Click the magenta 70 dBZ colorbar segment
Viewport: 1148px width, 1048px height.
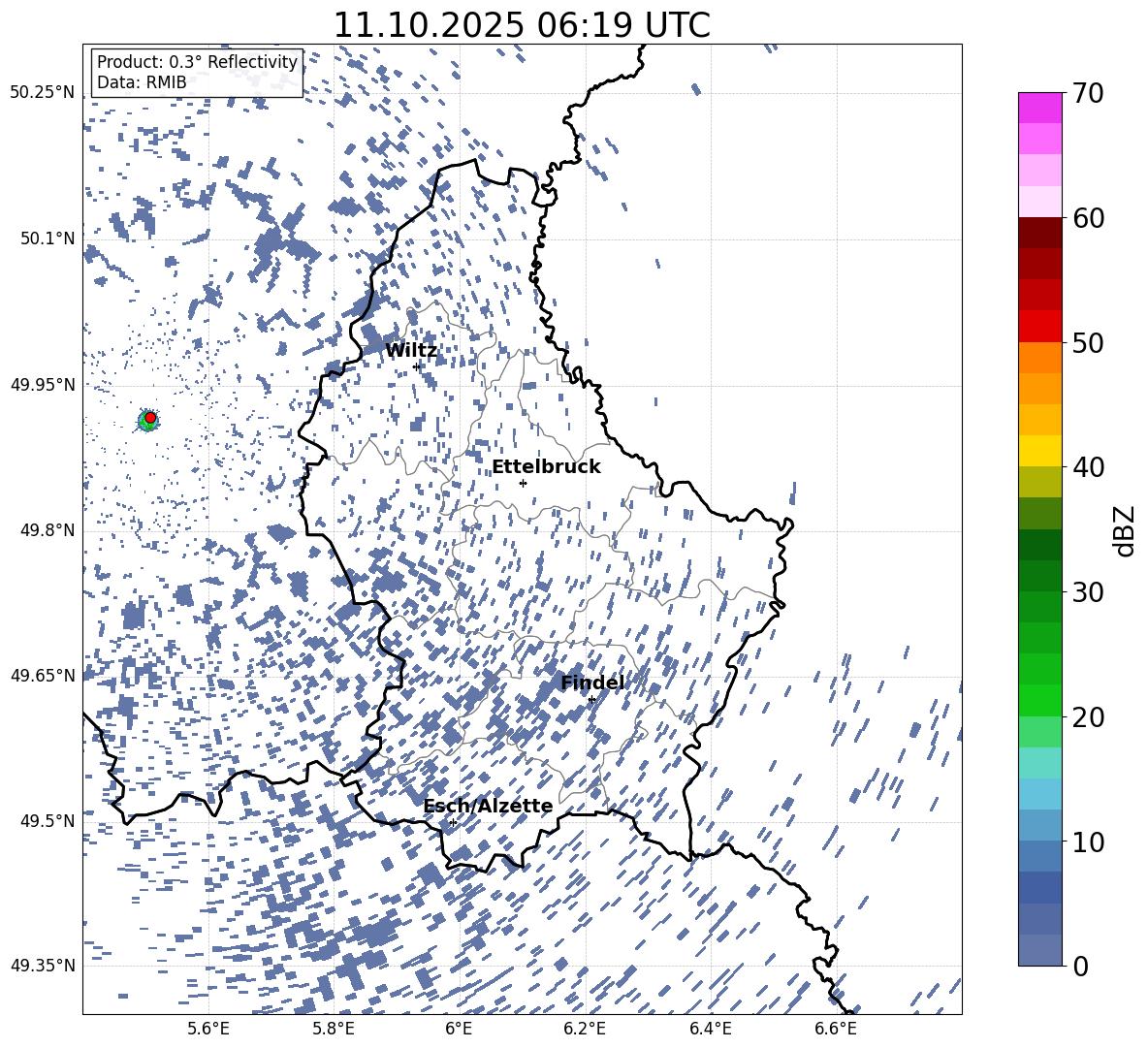tap(1039, 108)
